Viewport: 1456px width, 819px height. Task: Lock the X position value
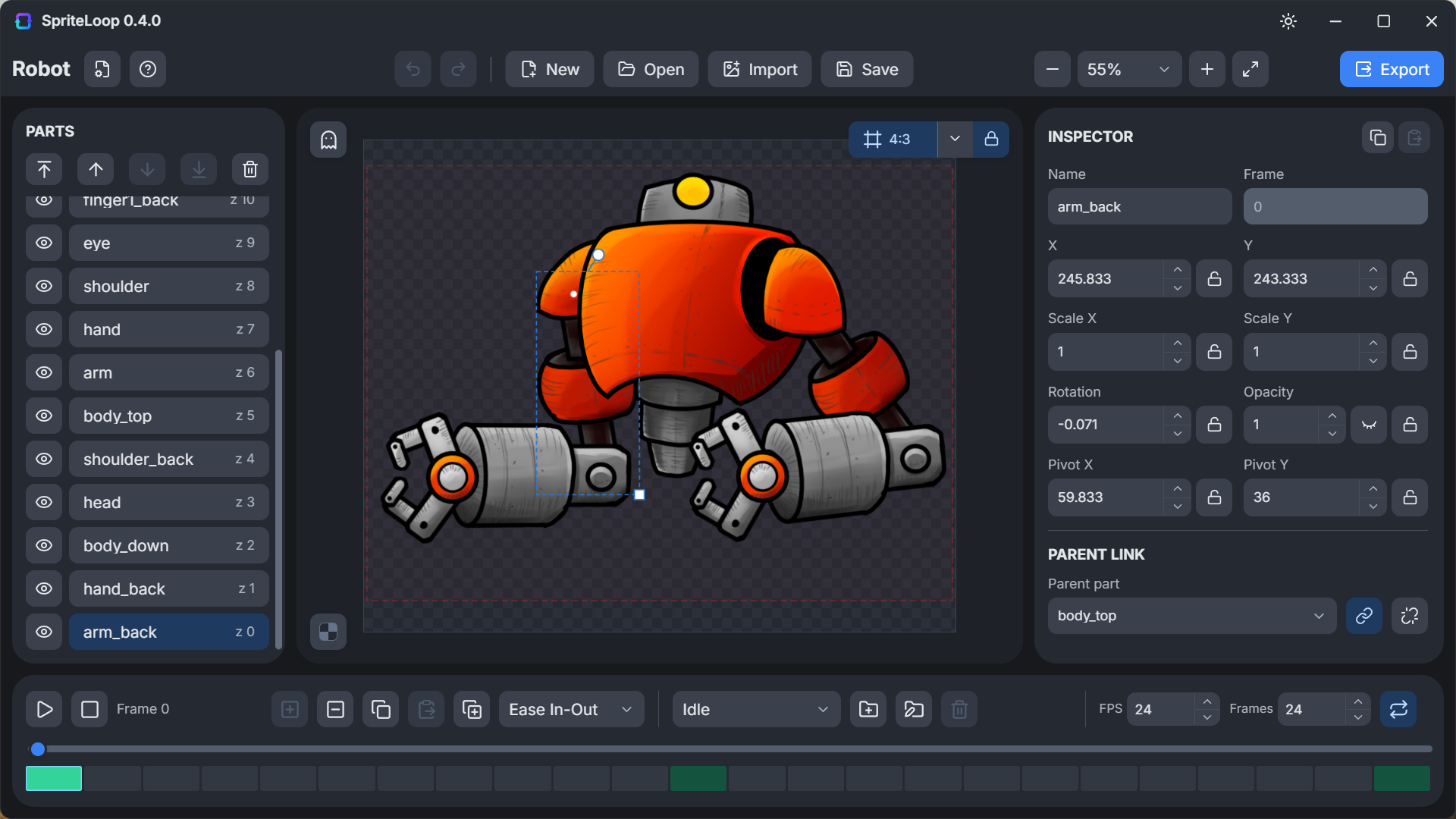(1214, 279)
